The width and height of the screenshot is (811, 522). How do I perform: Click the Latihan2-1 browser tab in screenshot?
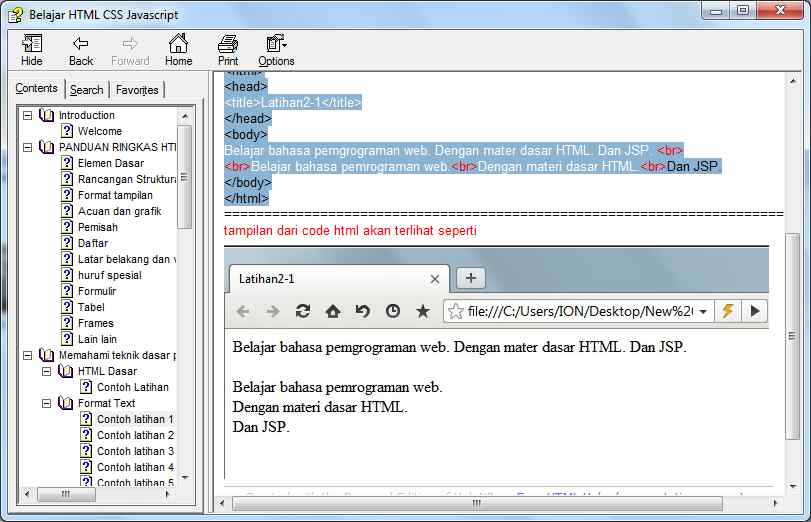(x=339, y=279)
